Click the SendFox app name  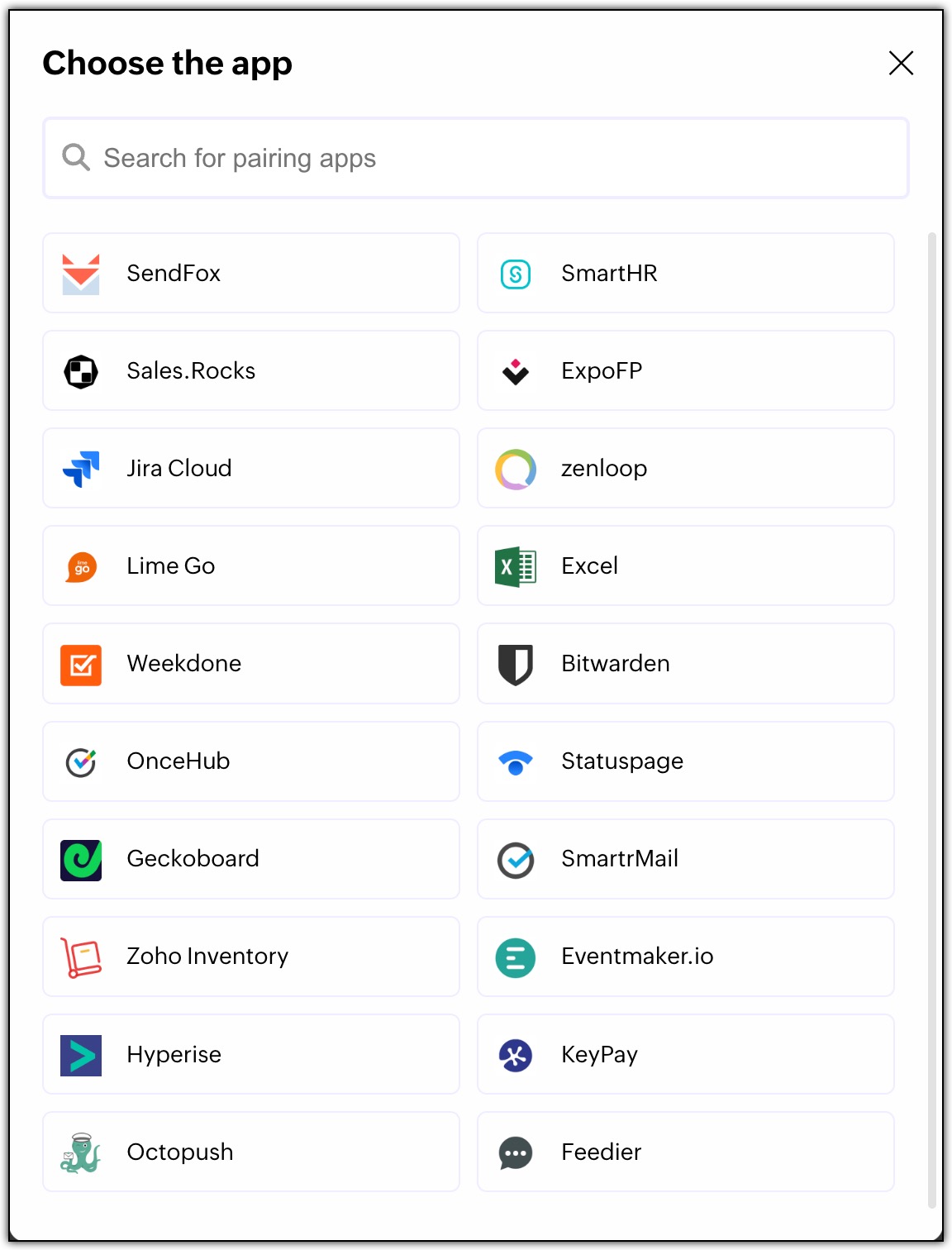[174, 274]
